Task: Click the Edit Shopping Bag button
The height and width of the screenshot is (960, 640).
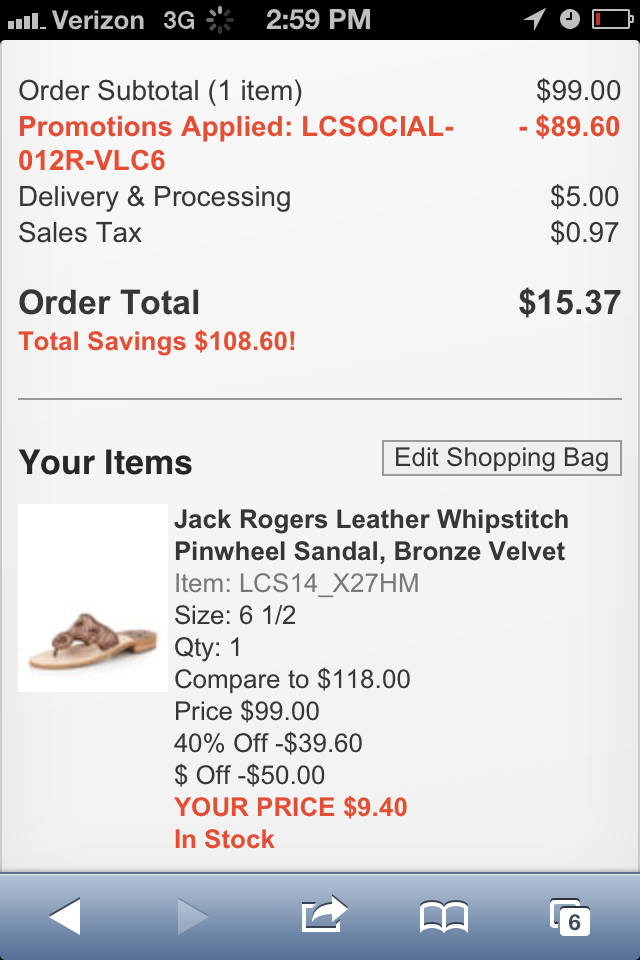Action: (501, 458)
